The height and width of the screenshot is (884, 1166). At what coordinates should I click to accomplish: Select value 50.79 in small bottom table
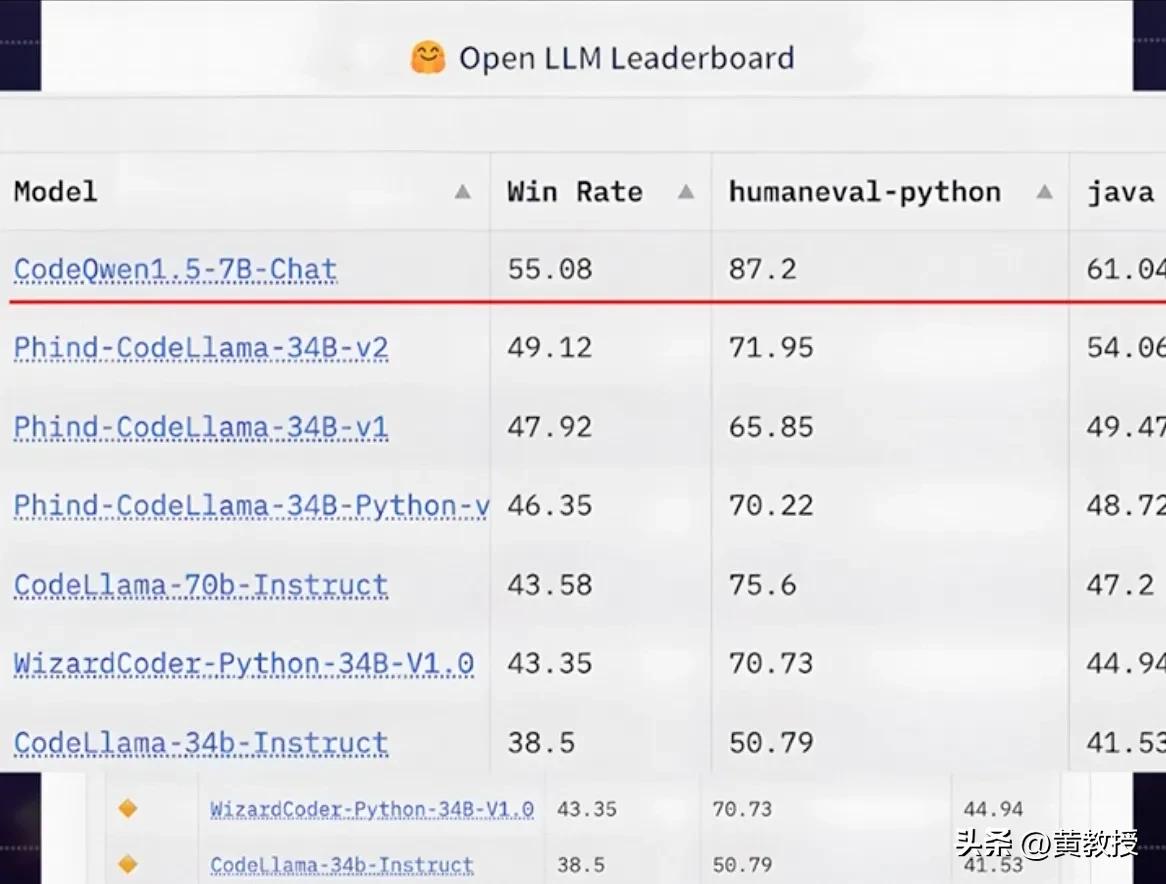click(742, 865)
